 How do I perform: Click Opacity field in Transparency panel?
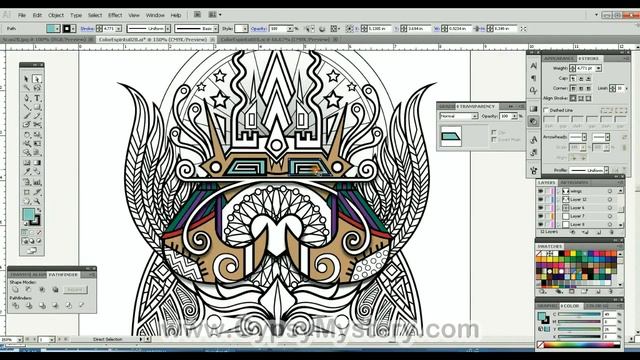coord(505,116)
